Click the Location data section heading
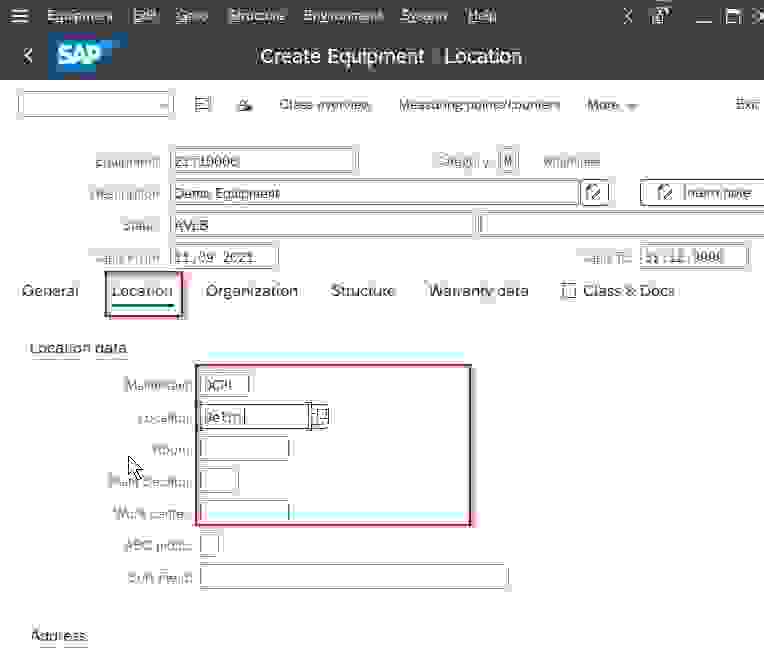 click(78, 348)
